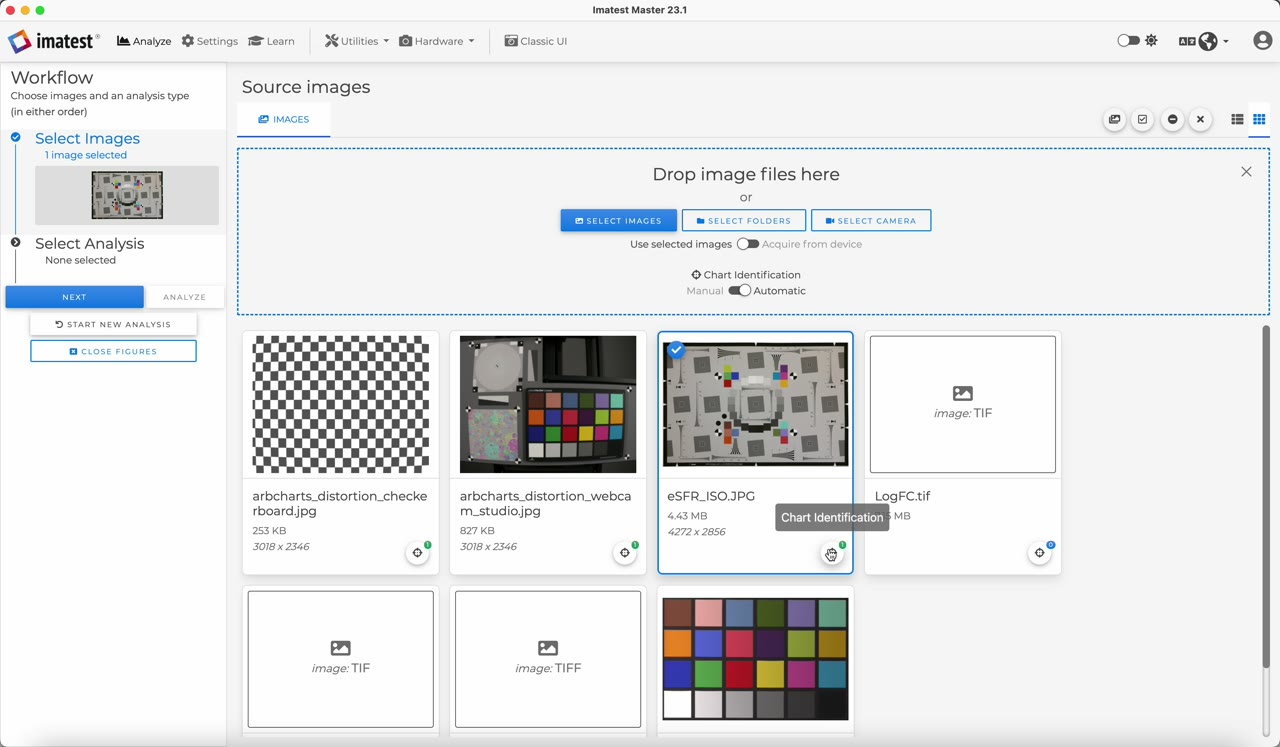Open the Analyze section
This screenshot has height=747, width=1280.
144,41
